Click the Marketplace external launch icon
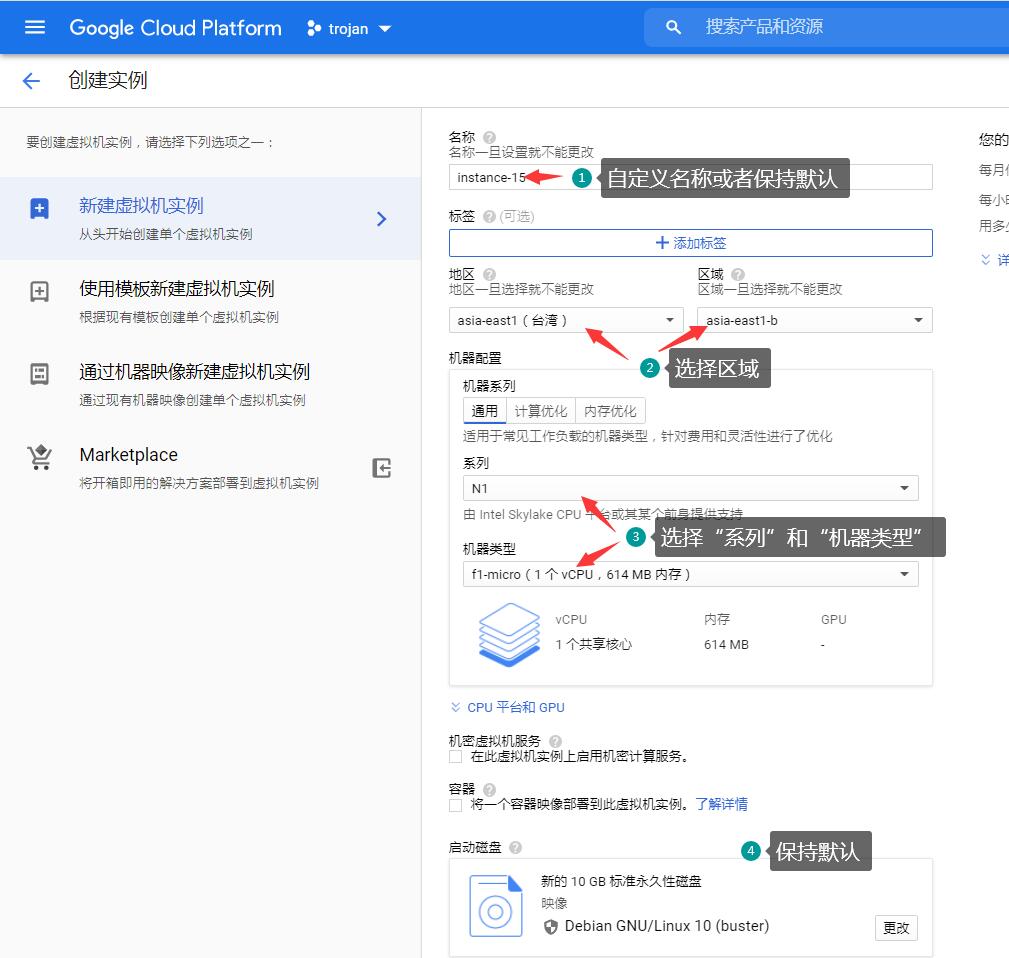The image size is (1009, 958). 382,468
